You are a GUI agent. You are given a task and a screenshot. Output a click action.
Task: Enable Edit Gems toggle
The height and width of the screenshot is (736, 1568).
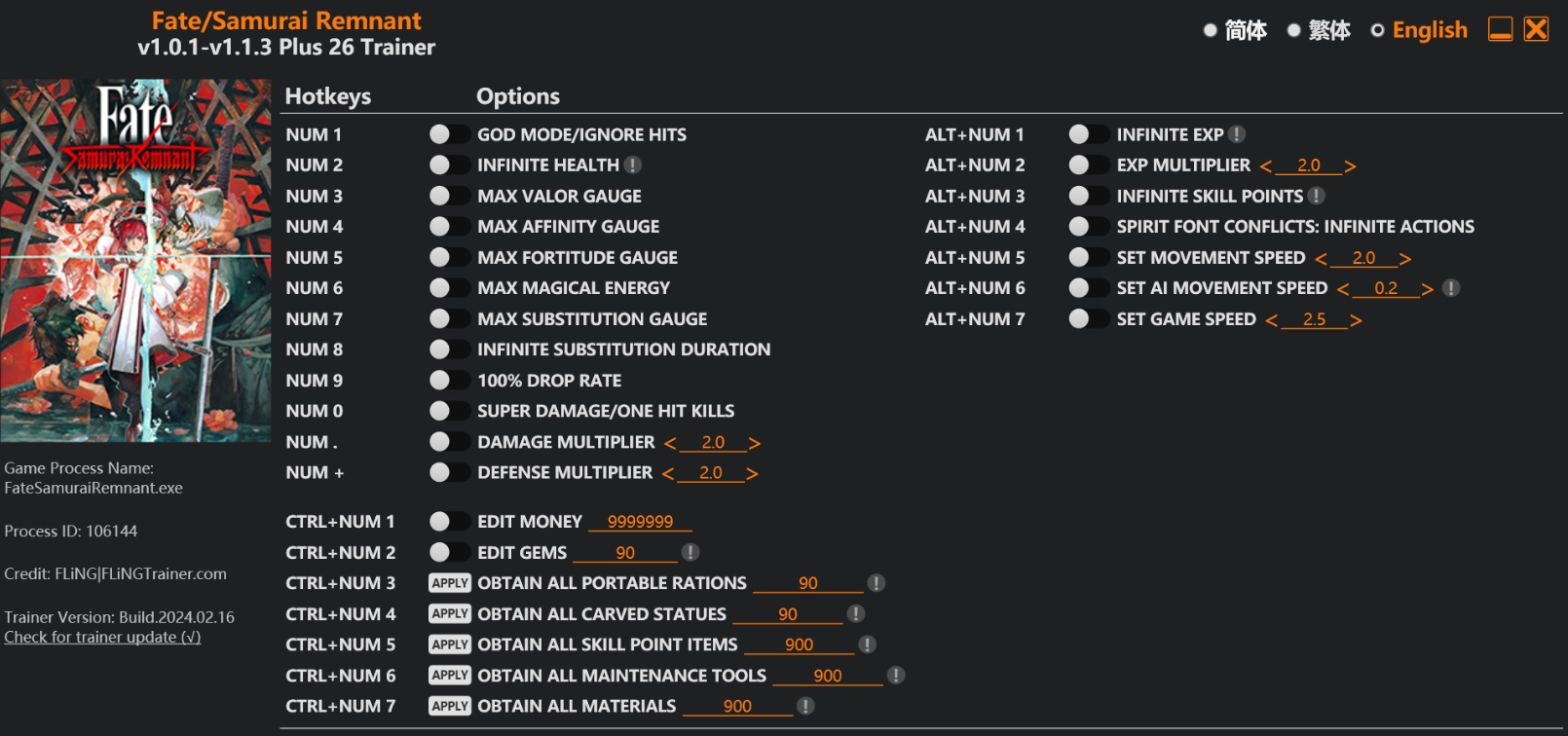pyautogui.click(x=449, y=552)
